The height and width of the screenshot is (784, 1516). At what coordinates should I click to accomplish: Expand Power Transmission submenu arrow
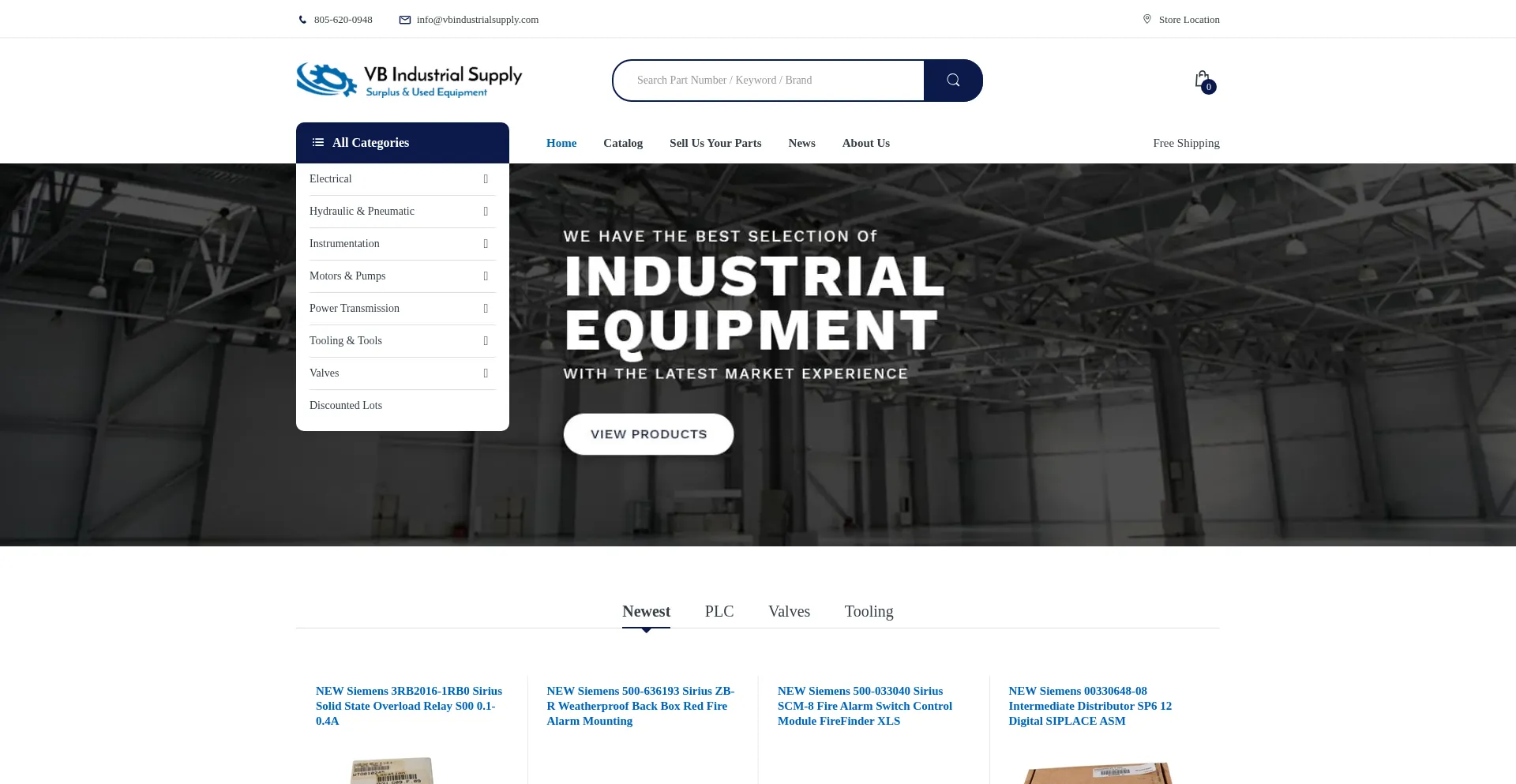(486, 309)
